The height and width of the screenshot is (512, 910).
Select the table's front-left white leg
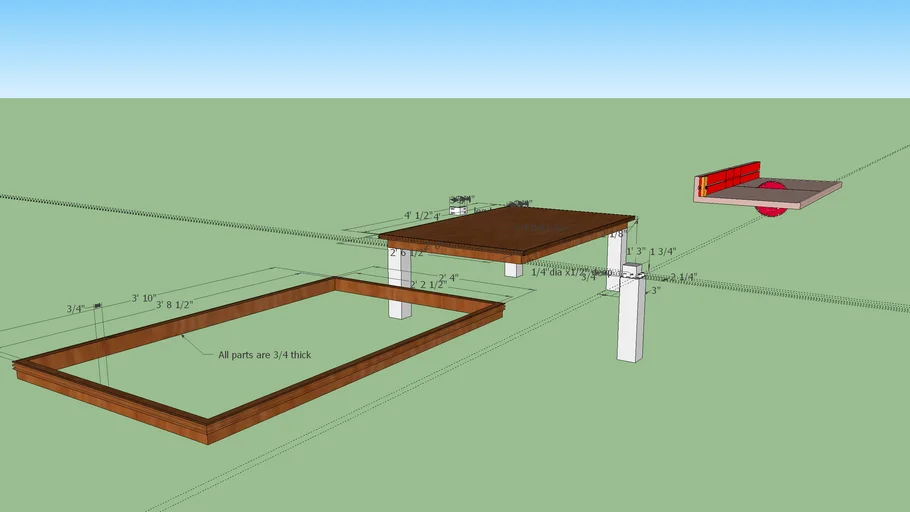399,290
